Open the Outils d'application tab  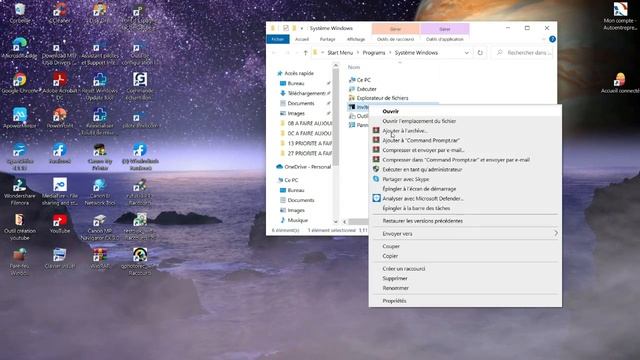[x=444, y=39]
